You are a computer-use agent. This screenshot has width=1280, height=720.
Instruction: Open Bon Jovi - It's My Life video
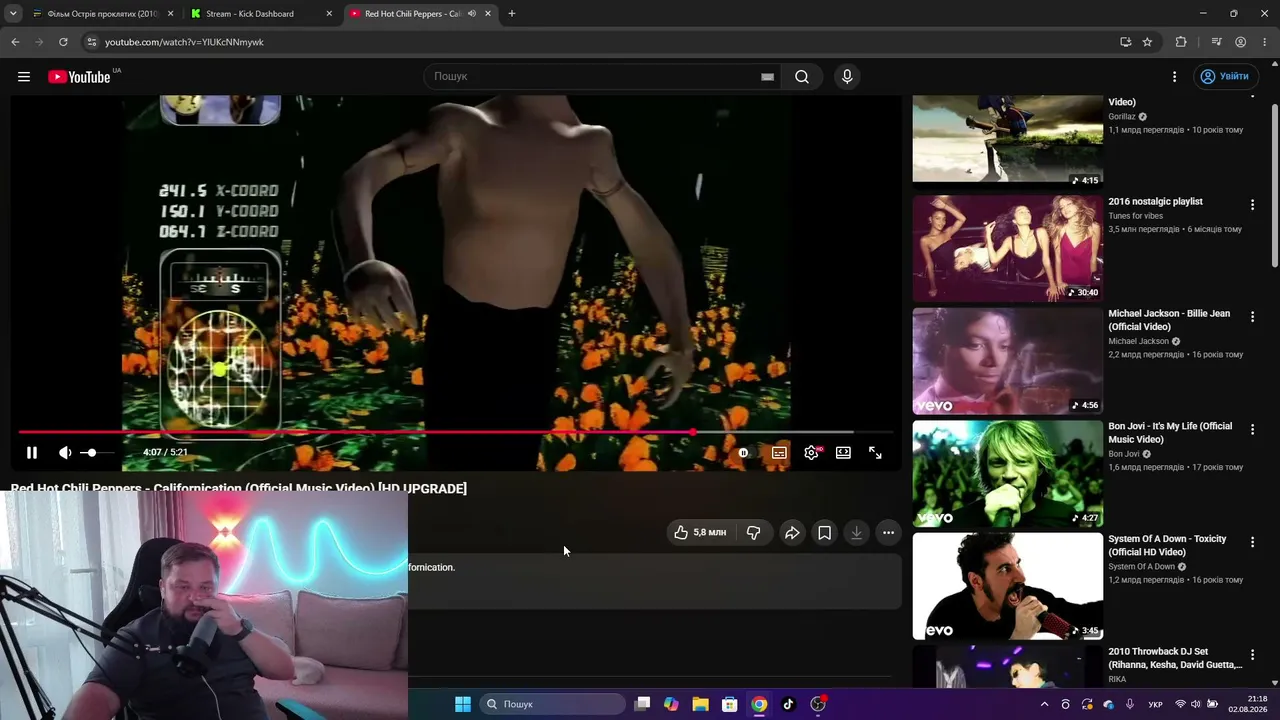pos(1007,473)
